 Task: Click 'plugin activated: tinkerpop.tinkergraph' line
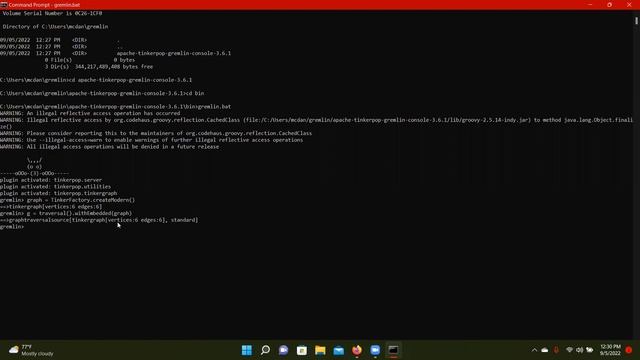coord(58,193)
